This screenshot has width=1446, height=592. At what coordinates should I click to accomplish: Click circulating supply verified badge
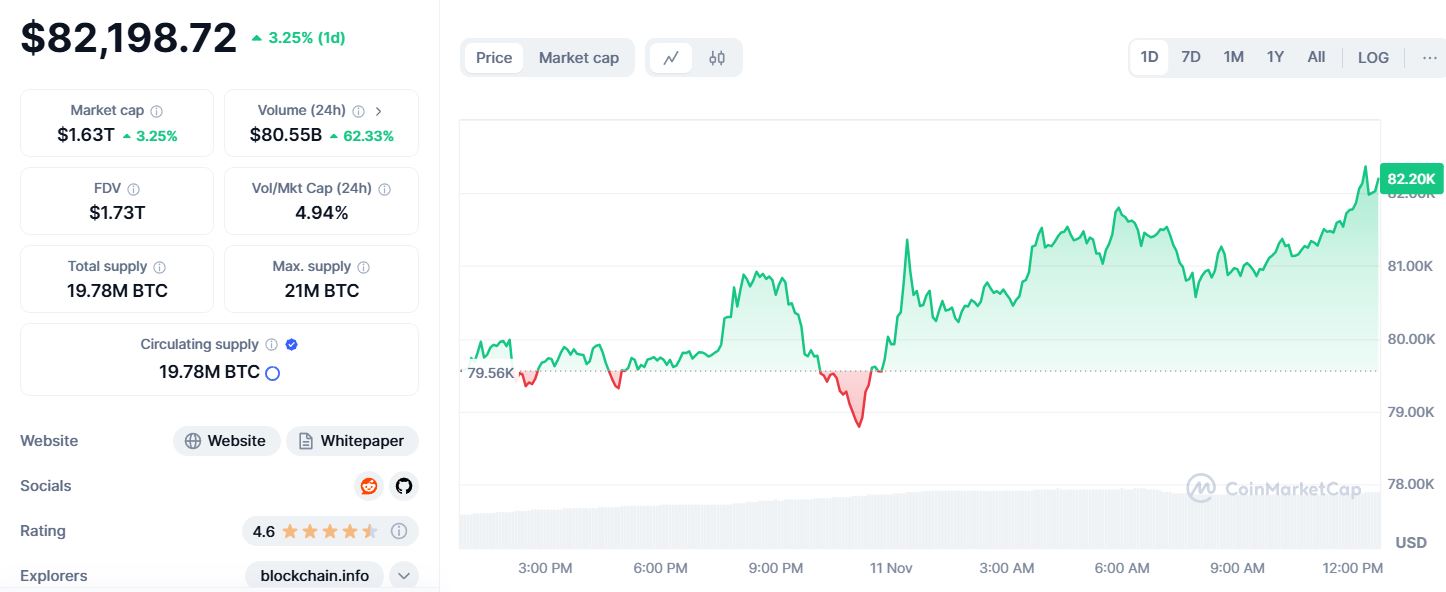pyautogui.click(x=292, y=344)
